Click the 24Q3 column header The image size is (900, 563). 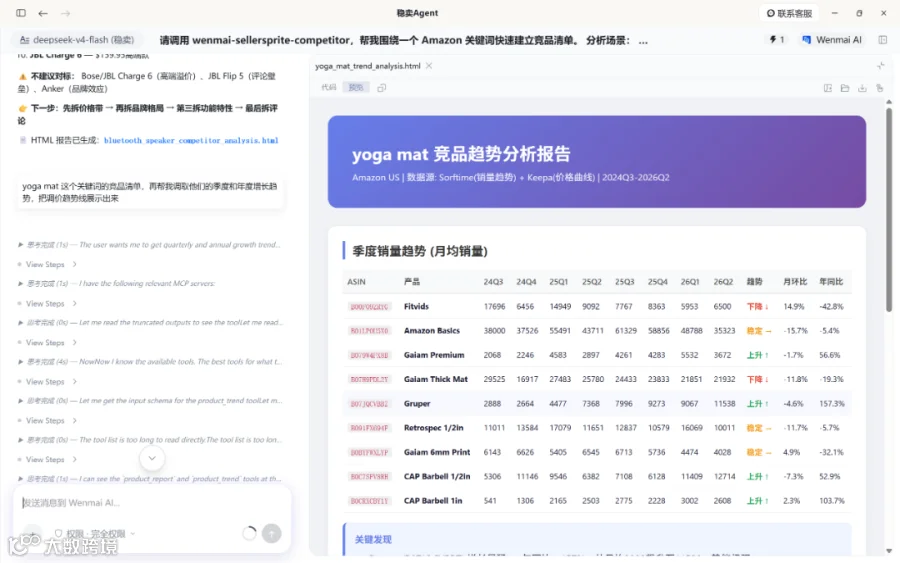click(493, 282)
